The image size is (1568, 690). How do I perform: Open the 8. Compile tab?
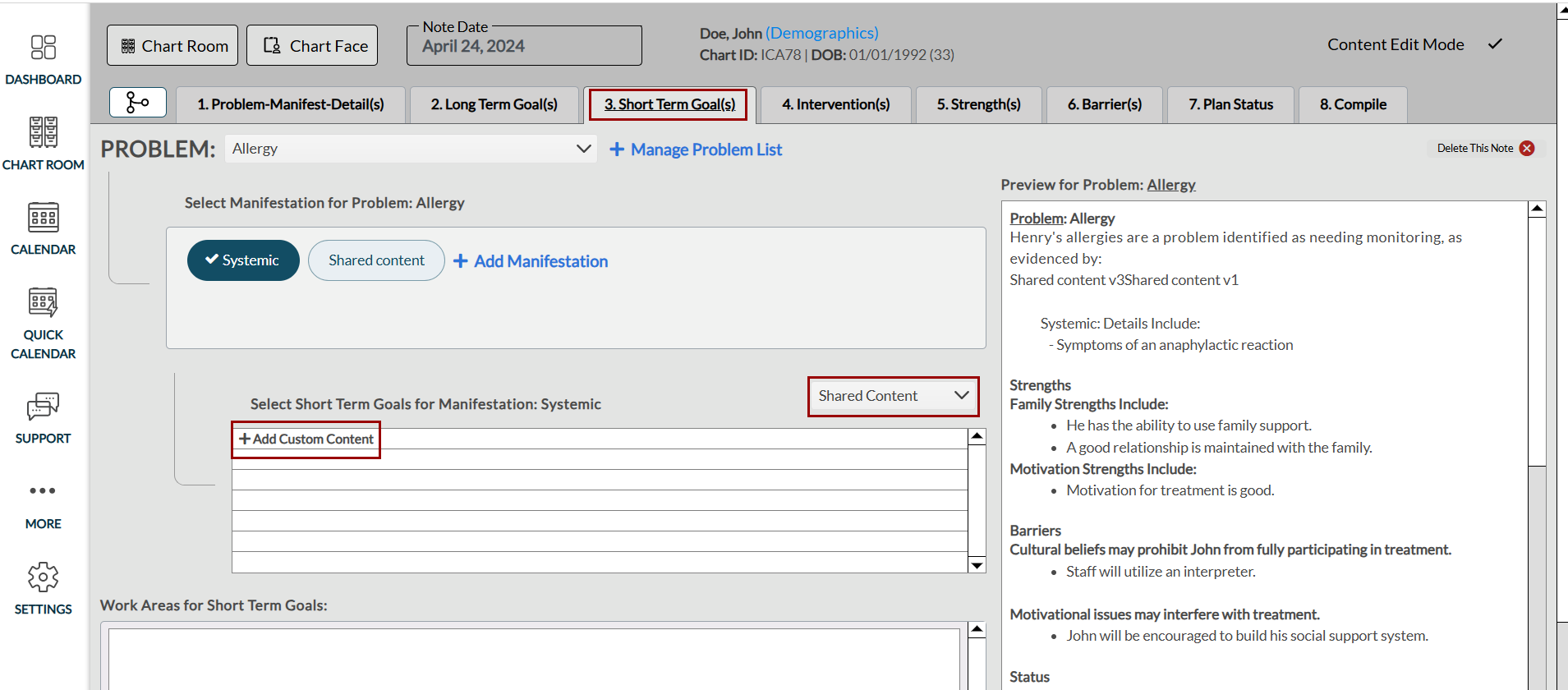[x=1352, y=104]
